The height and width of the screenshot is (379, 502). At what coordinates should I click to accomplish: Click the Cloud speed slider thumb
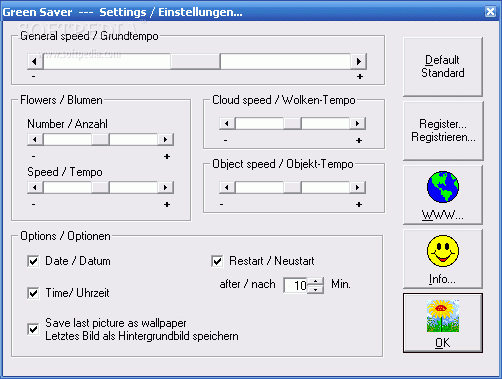(x=292, y=123)
